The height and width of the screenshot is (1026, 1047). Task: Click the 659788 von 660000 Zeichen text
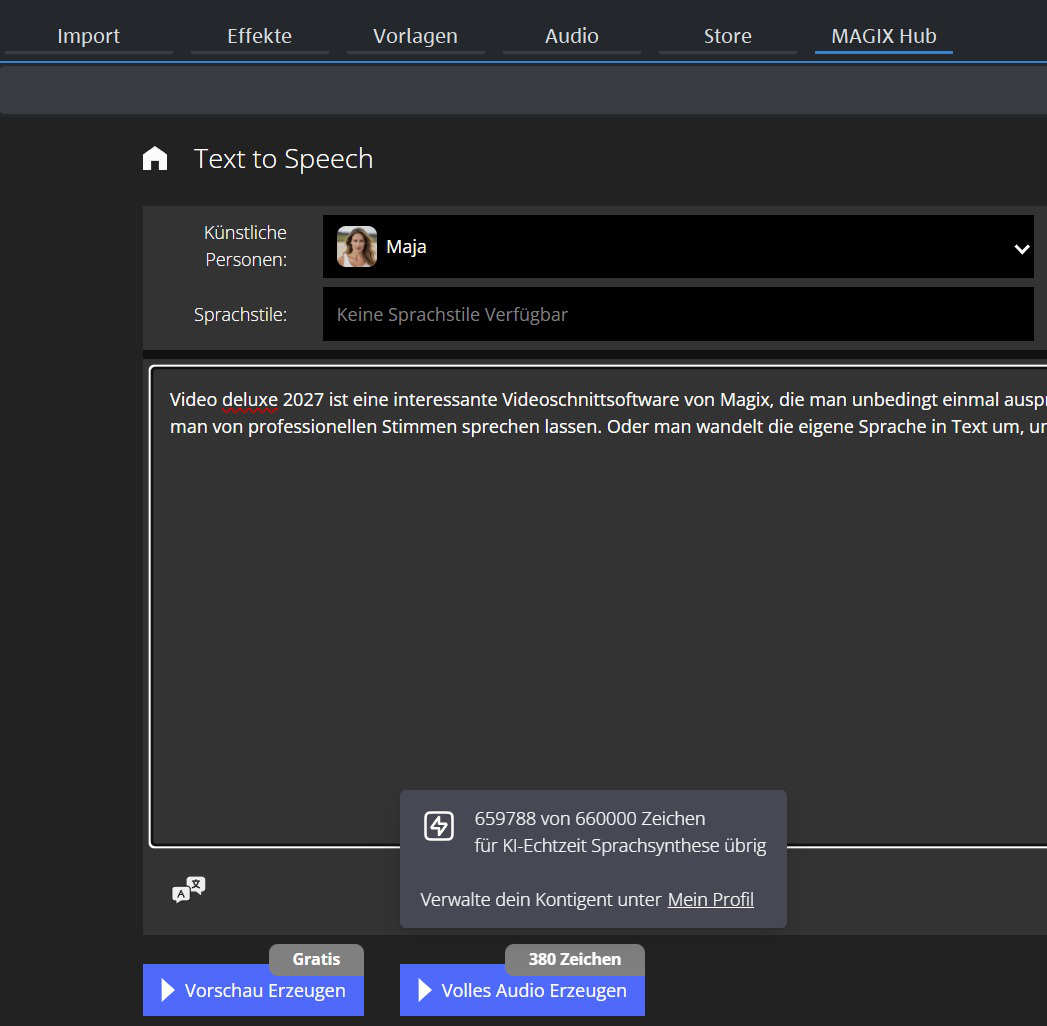tap(590, 818)
